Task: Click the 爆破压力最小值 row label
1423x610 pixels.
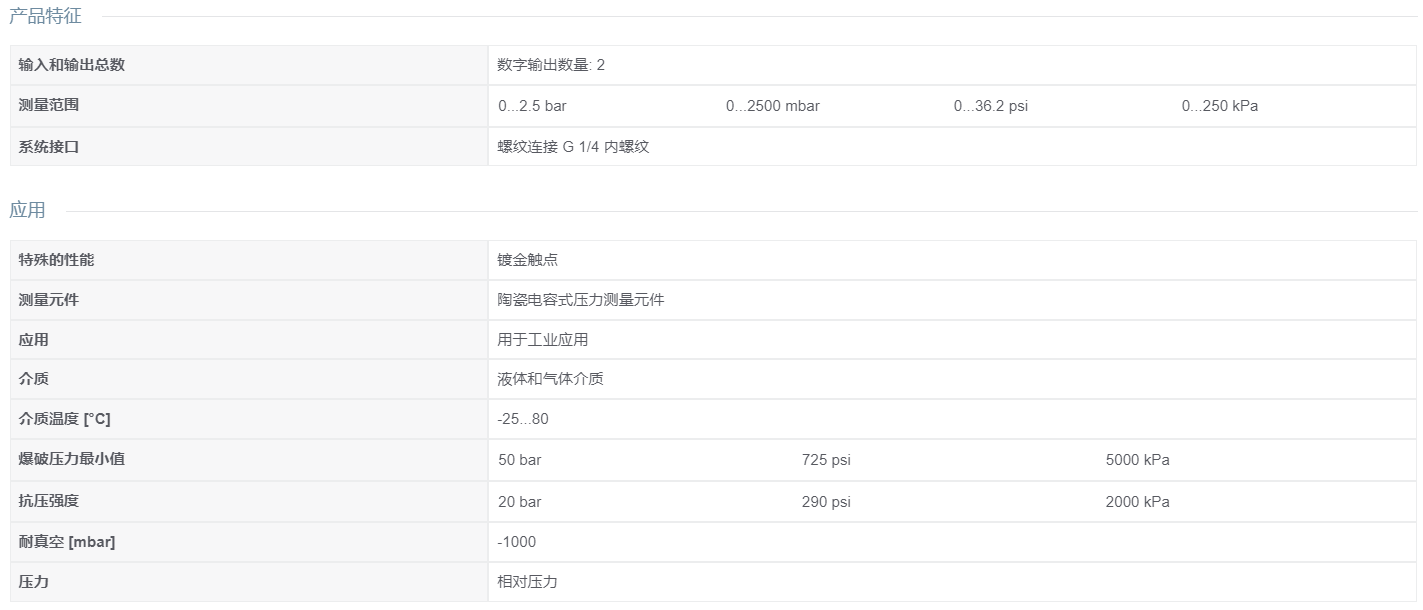Action: click(72, 459)
